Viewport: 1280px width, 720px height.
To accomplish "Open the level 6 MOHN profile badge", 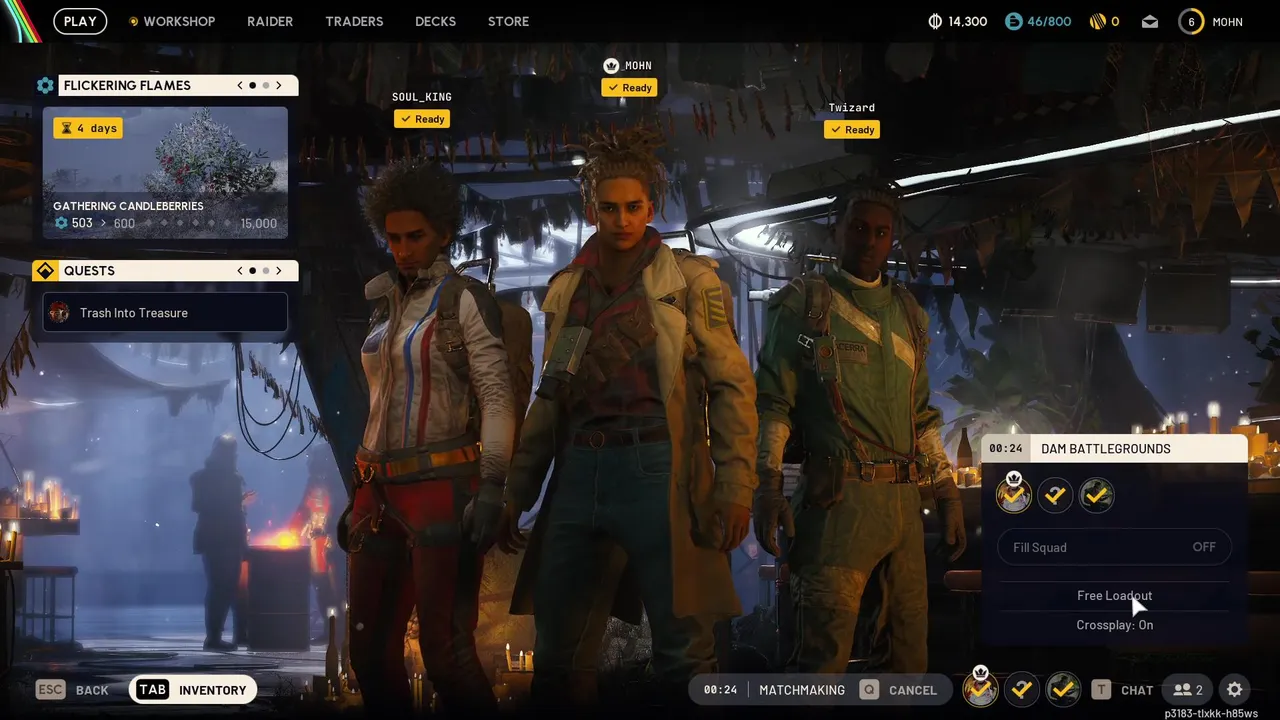I will tap(1191, 21).
